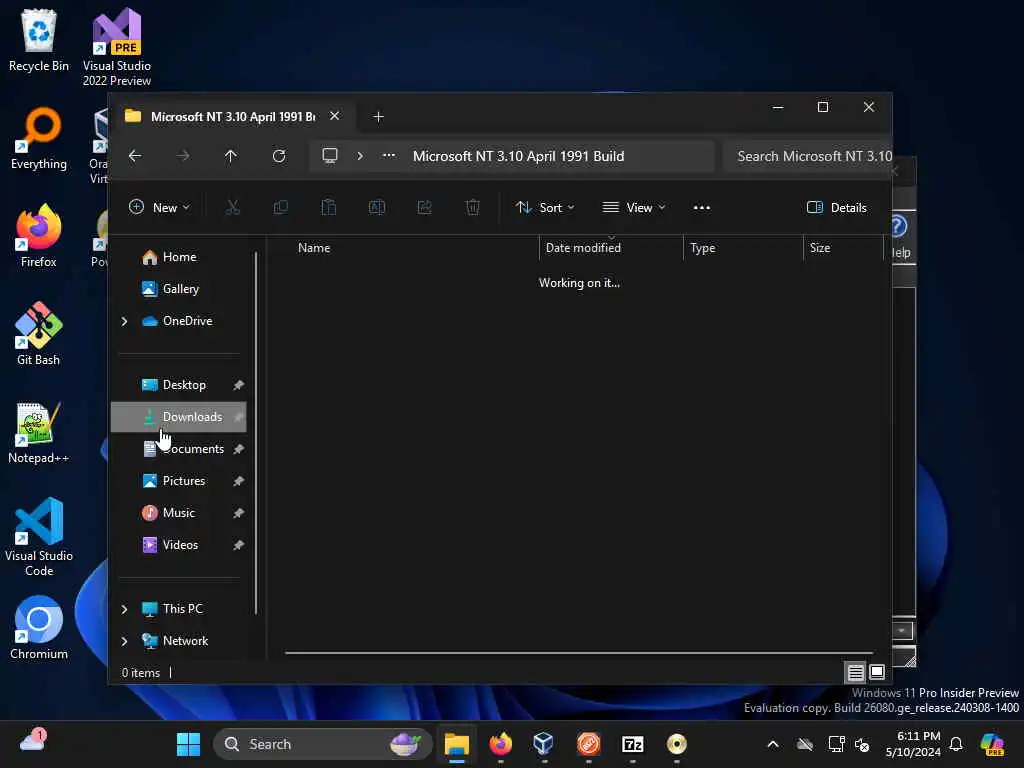Refresh the current folder view
The height and width of the screenshot is (768, 1024).
tap(279, 156)
